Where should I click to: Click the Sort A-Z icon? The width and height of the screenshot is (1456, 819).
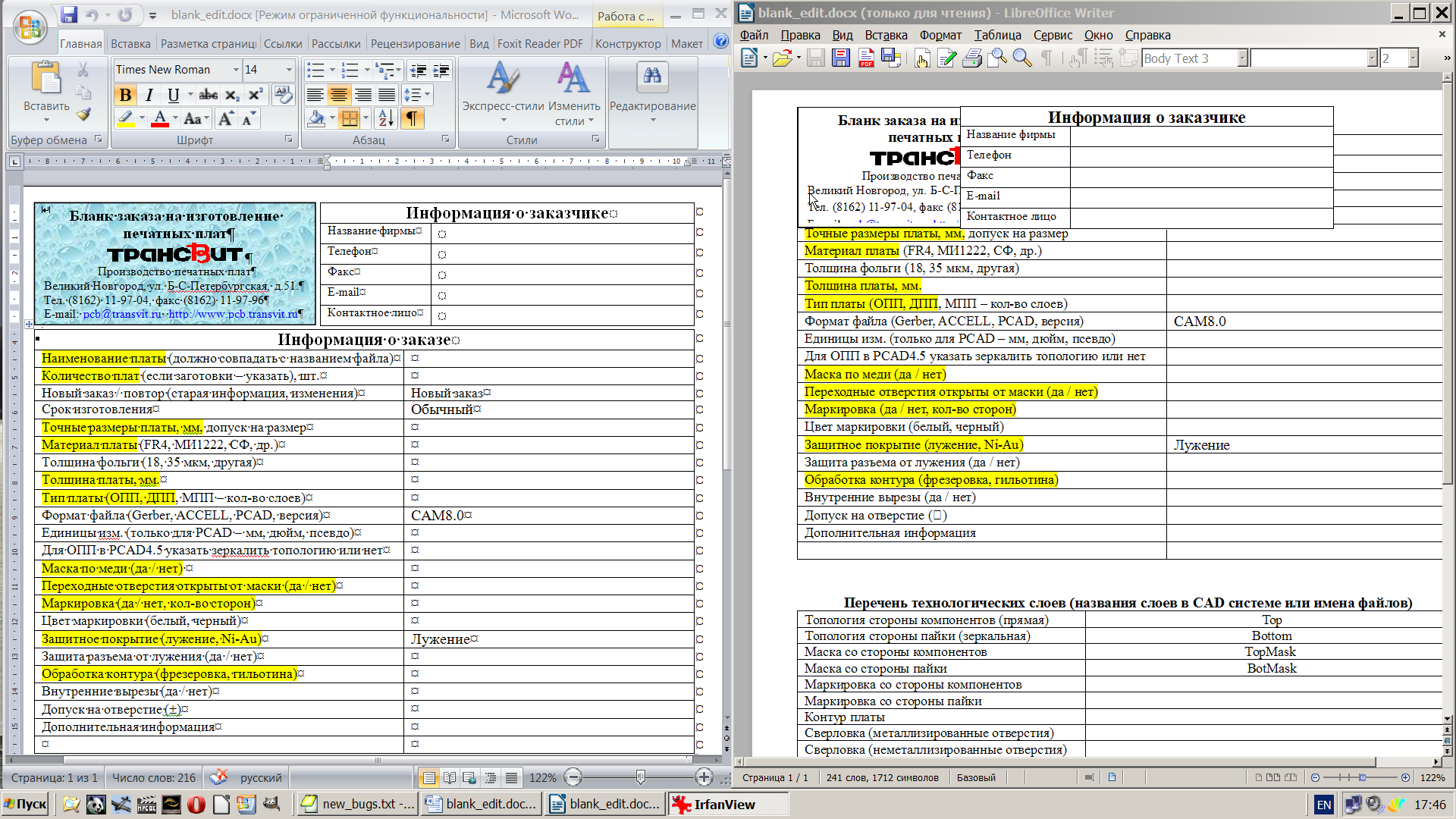(x=385, y=118)
